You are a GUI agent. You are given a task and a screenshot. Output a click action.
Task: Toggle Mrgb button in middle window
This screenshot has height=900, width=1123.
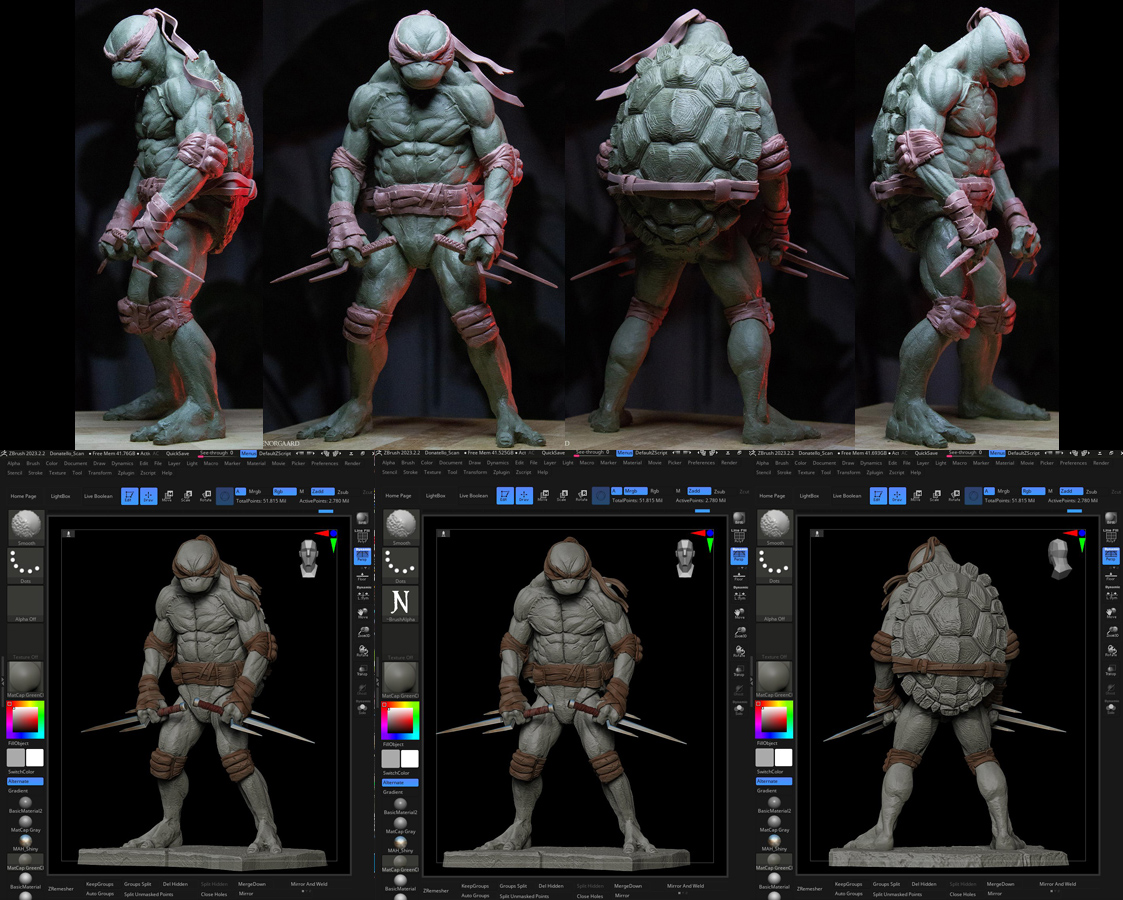point(635,491)
